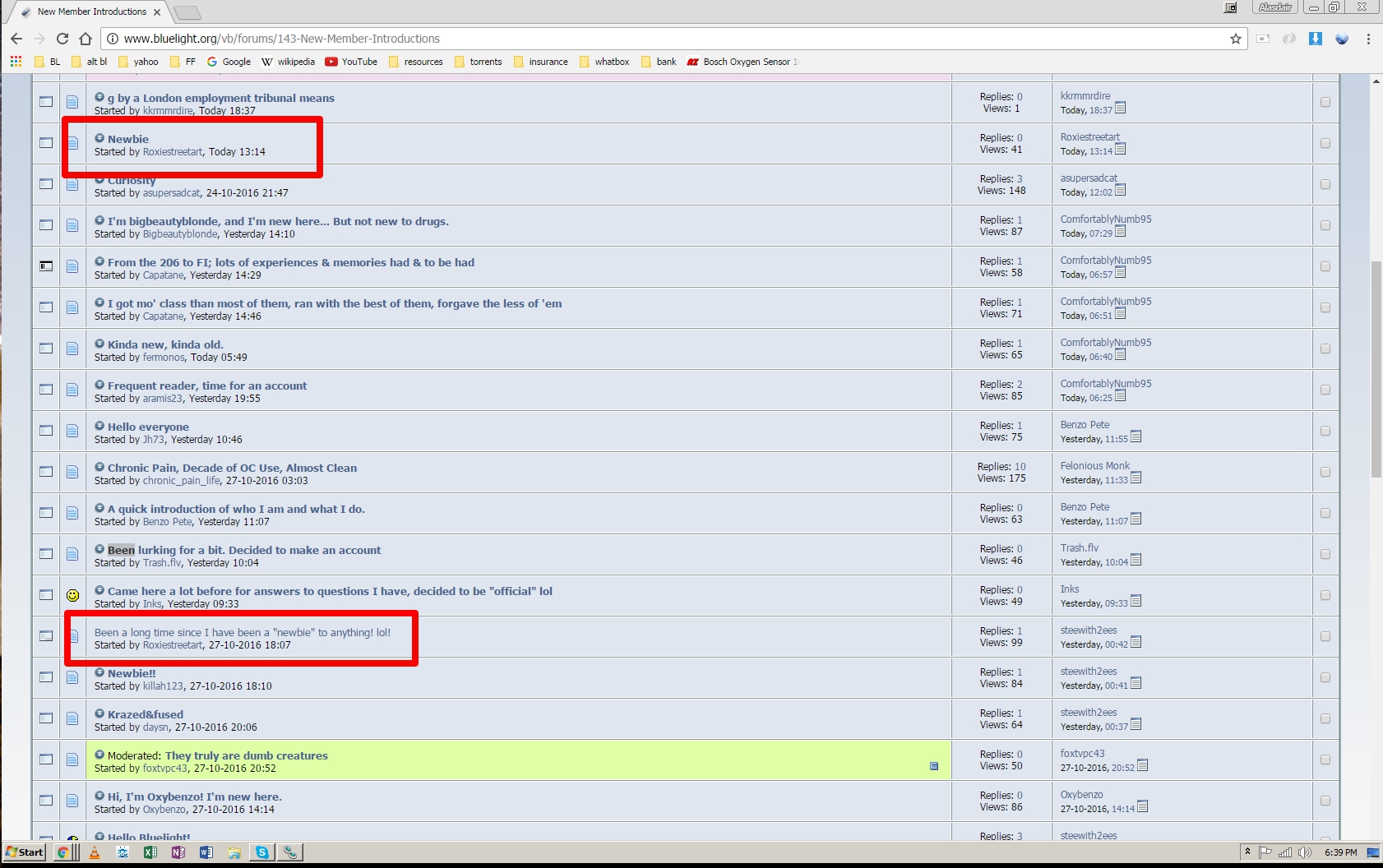Bookmark this page with the star icon
This screenshot has width=1383, height=868.
point(1235,39)
